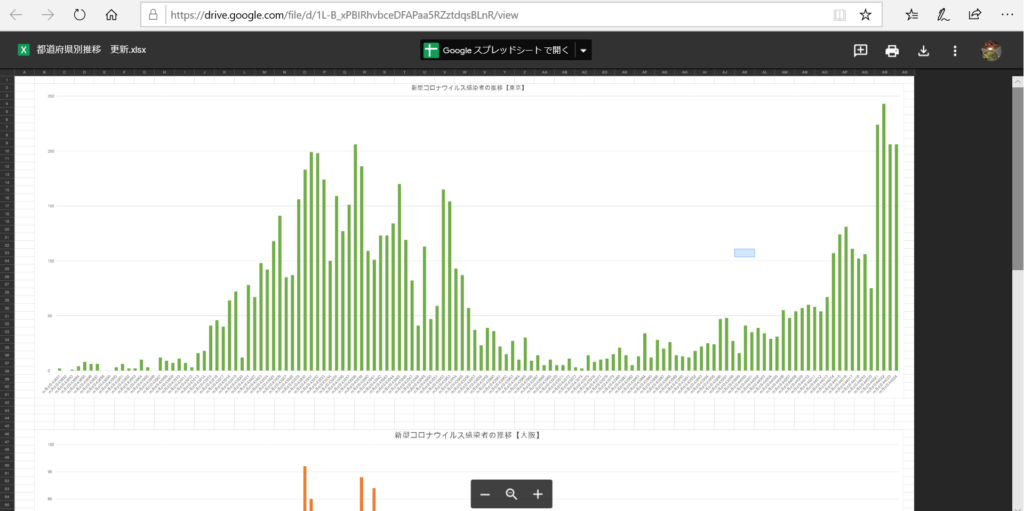Viewport: 1024px width, 511px height.
Task: Click scrollbar up arrow of the preview
Action: 1017,81
